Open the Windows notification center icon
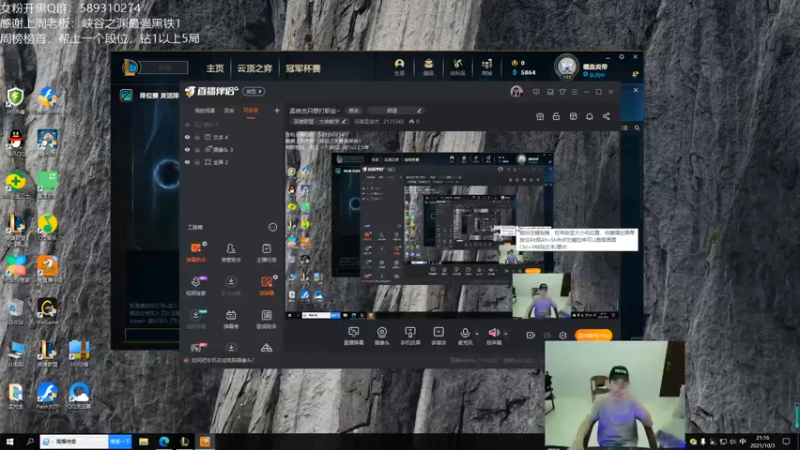The image size is (800, 450). 786,441
